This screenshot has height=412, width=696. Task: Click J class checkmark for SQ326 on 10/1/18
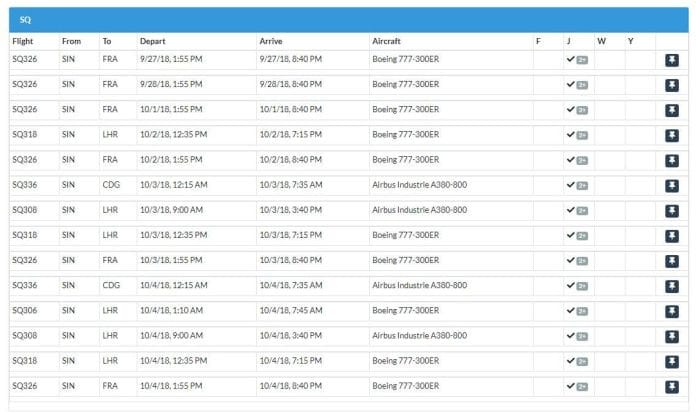571,109
